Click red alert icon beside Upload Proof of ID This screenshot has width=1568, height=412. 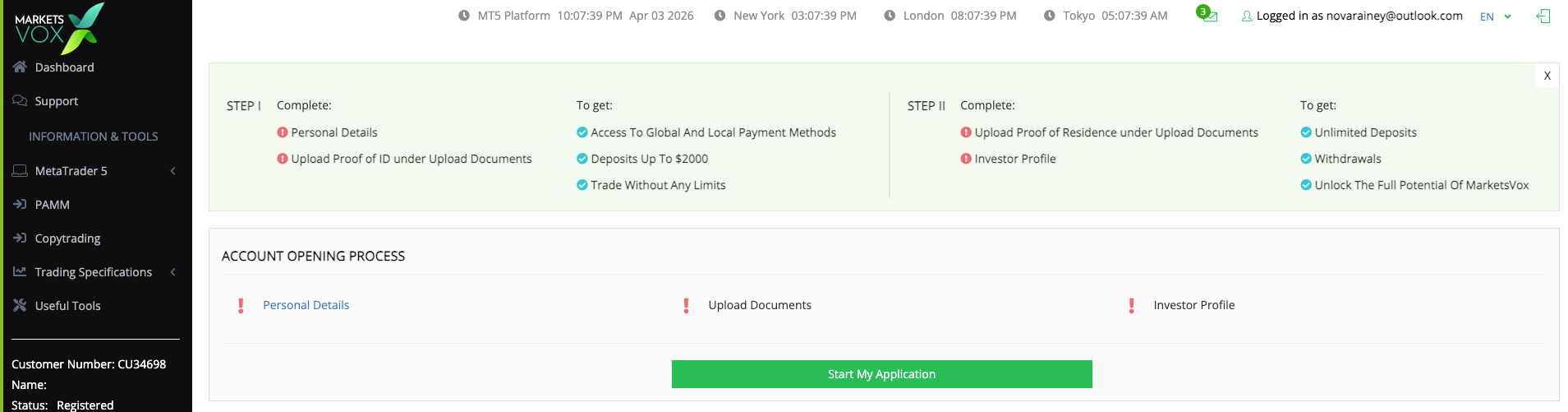[x=283, y=159]
